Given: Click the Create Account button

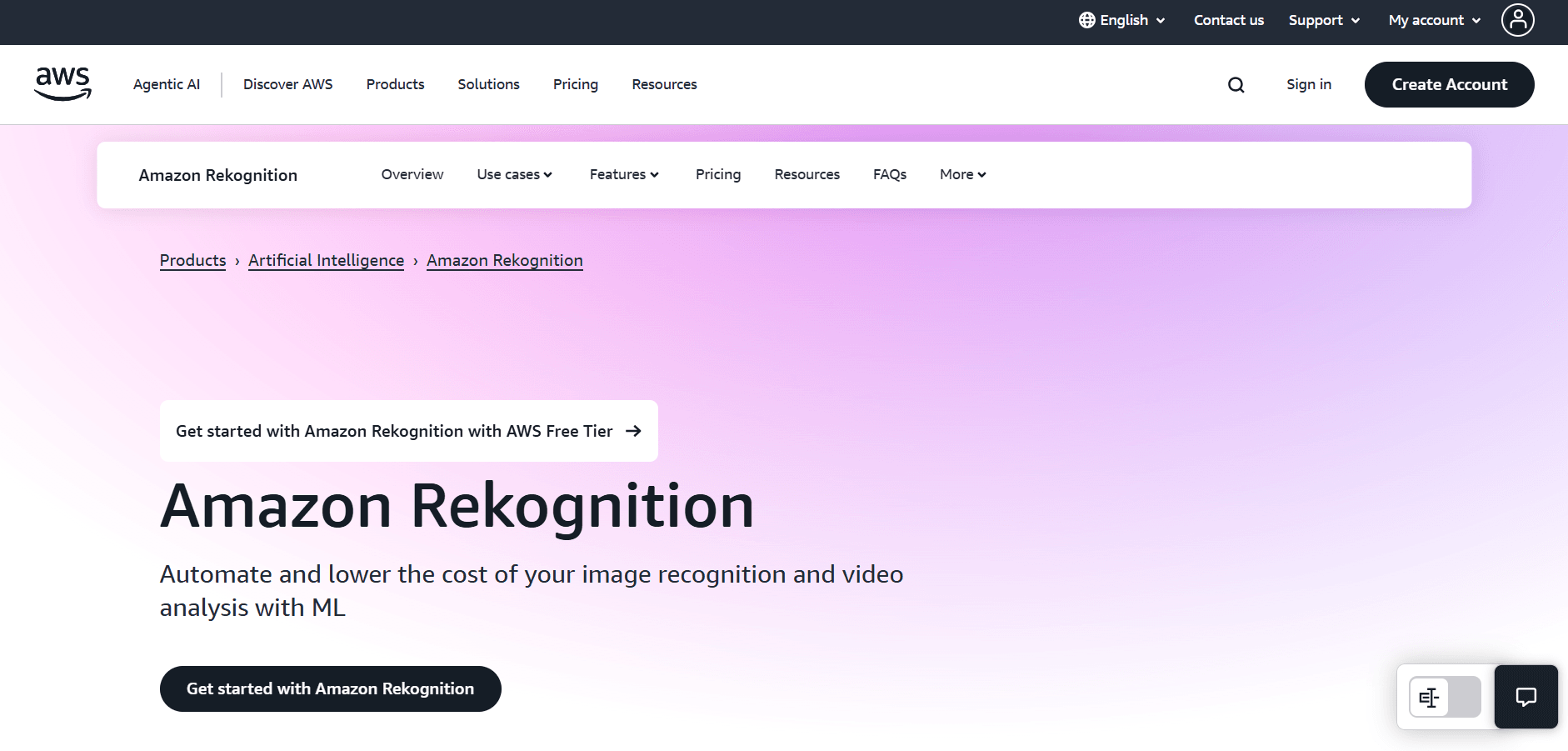Looking at the screenshot, I should [x=1449, y=84].
